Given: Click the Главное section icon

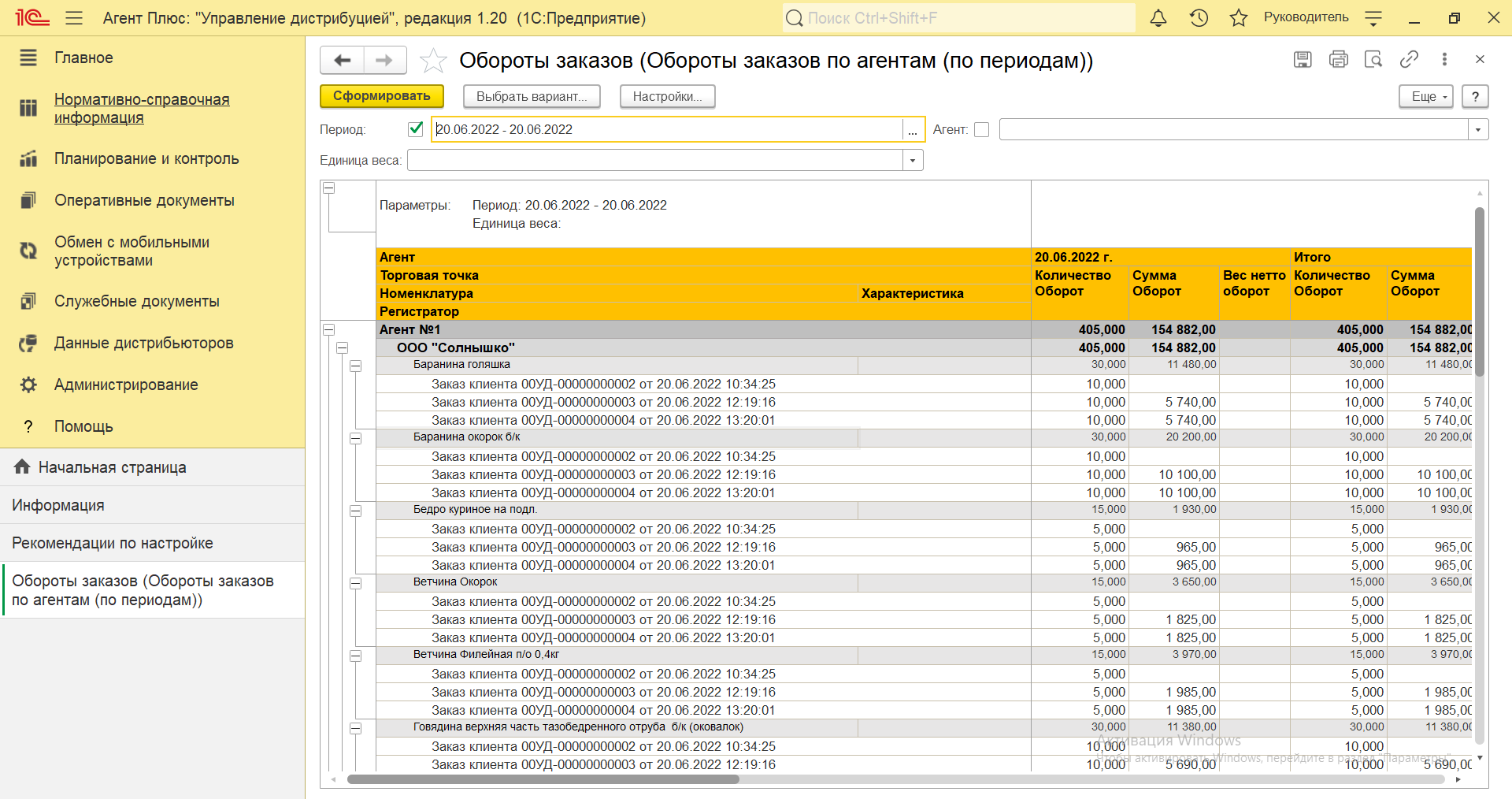Looking at the screenshot, I should pyautogui.click(x=28, y=58).
